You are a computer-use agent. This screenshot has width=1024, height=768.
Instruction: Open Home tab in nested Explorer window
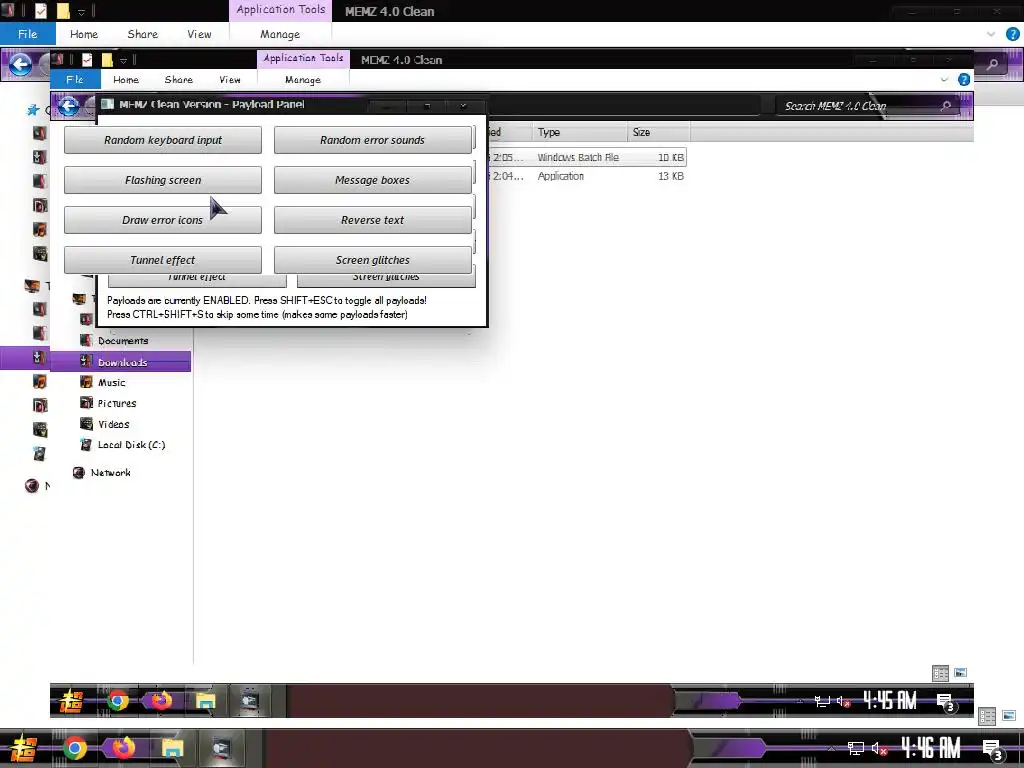(125, 79)
